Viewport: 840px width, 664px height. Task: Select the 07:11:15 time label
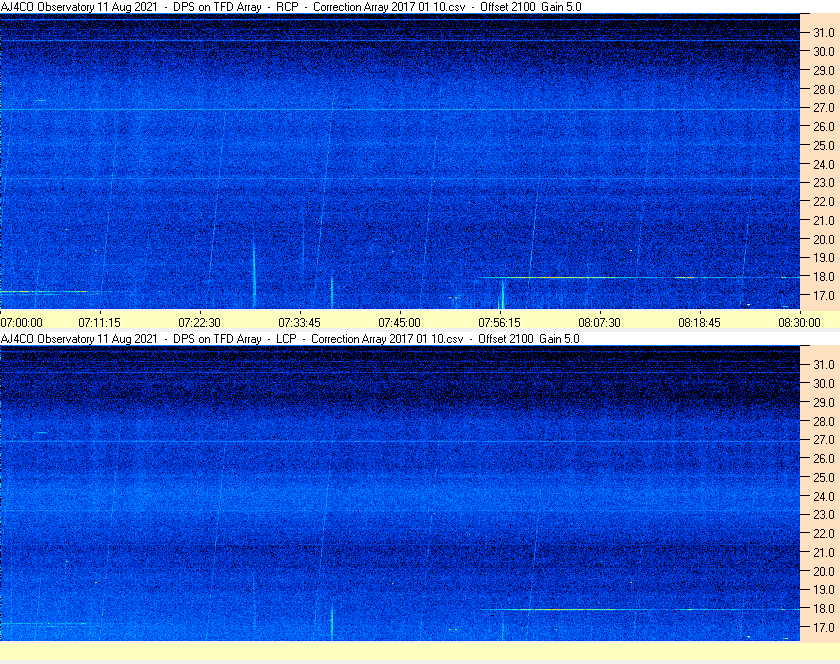coord(100,323)
